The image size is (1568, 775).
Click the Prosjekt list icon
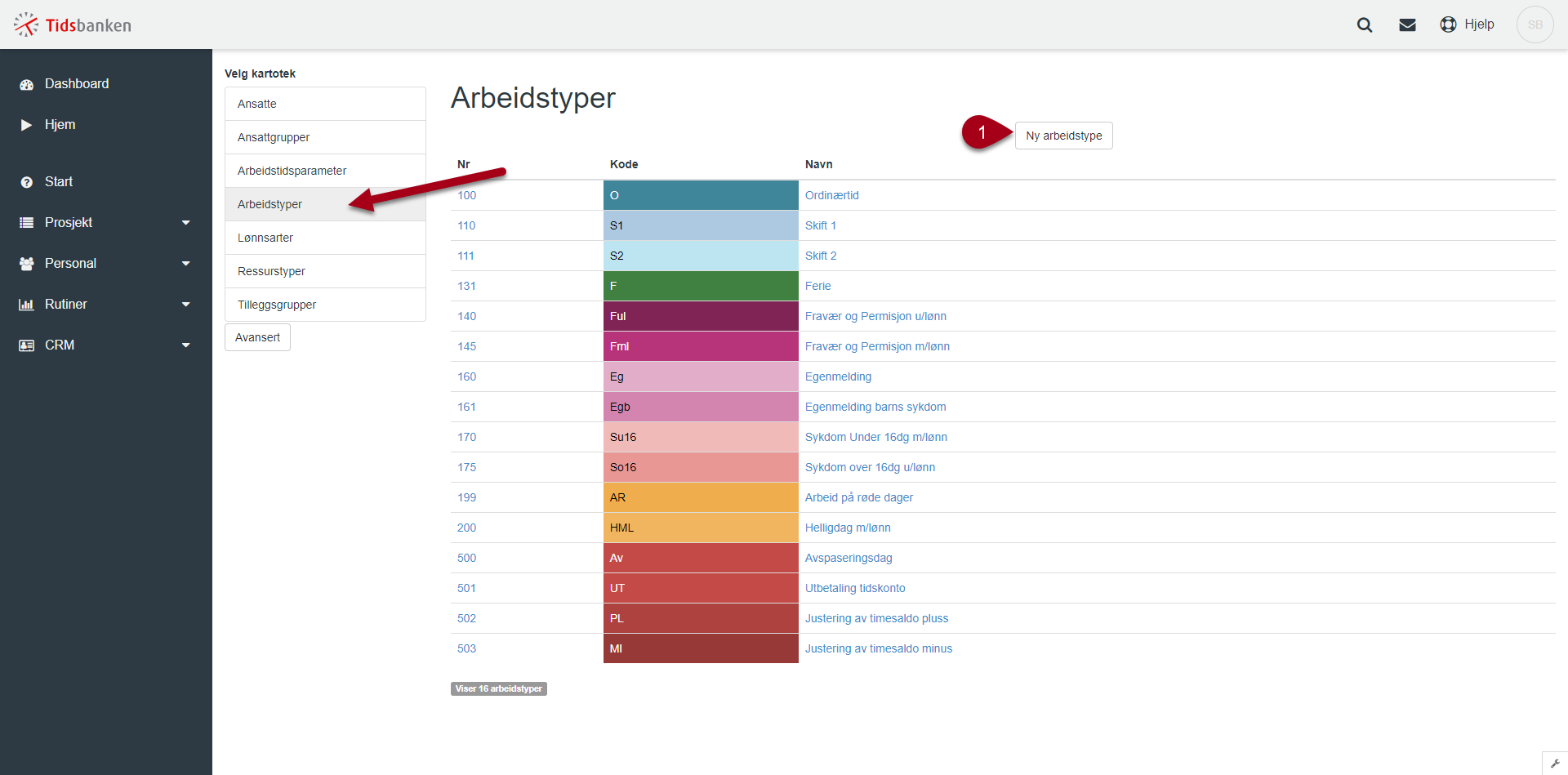tap(27, 223)
